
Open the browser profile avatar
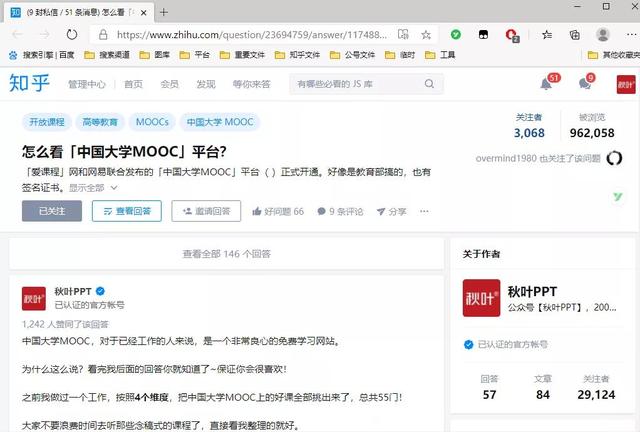pyautogui.click(x=602, y=35)
